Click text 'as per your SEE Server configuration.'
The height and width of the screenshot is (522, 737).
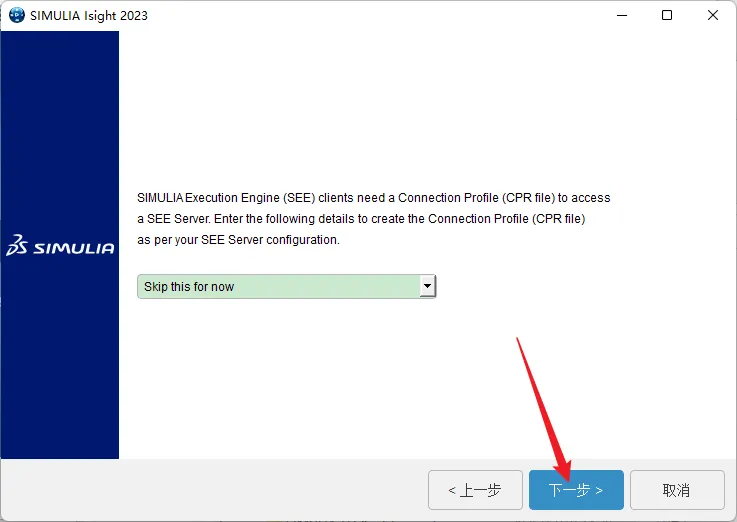[238, 240]
